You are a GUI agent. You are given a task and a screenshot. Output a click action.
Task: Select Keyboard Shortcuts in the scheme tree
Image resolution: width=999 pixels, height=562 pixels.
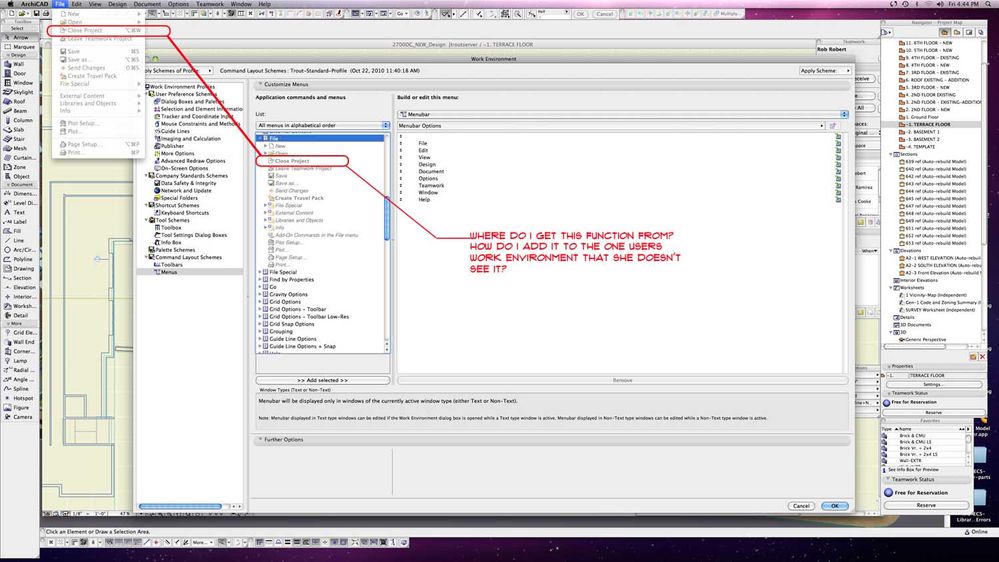[x=184, y=213]
